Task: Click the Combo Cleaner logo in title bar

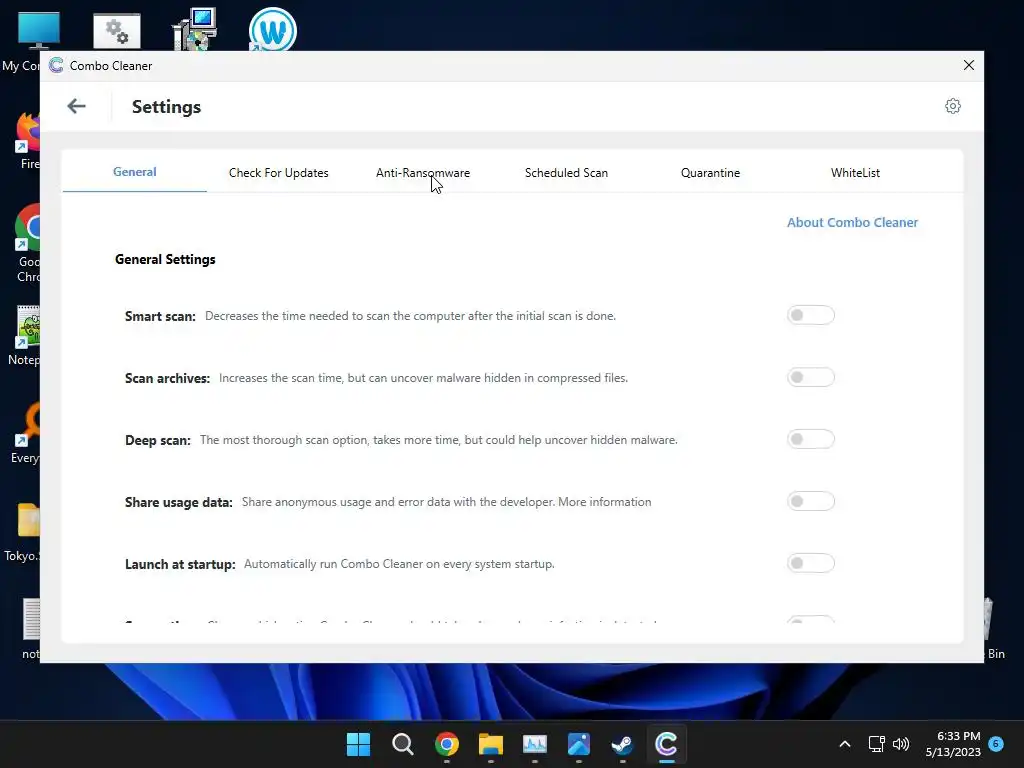Action: pyautogui.click(x=56, y=65)
